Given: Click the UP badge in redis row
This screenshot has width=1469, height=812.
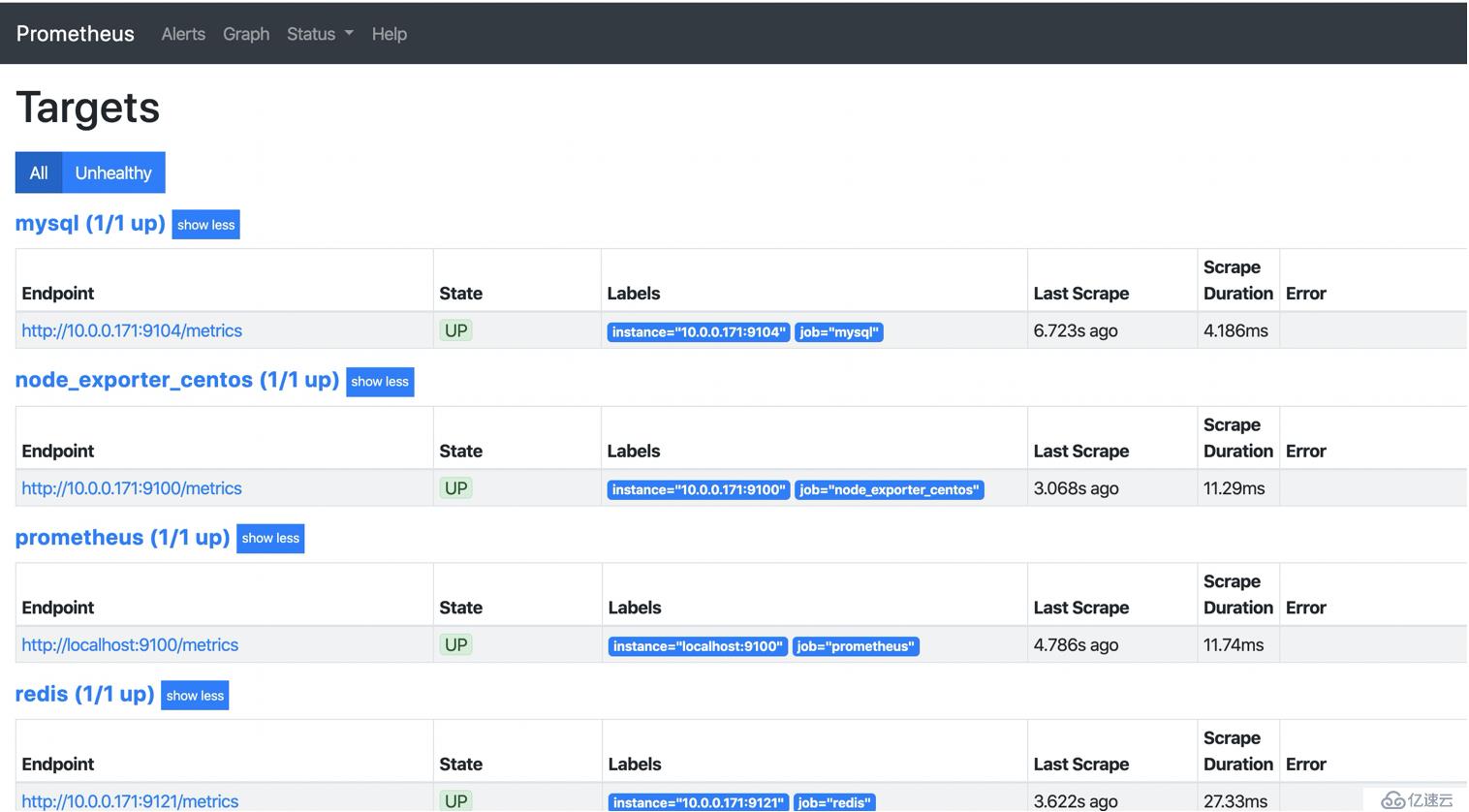Looking at the screenshot, I should click(455, 801).
